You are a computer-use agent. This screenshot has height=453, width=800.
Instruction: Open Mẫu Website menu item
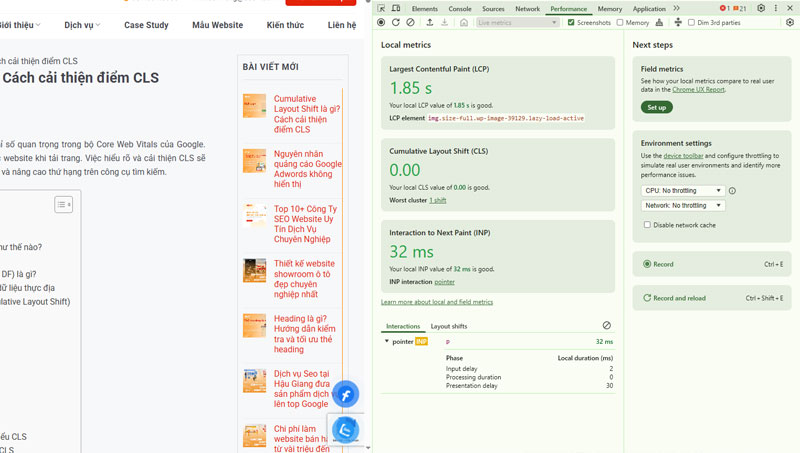point(217,25)
